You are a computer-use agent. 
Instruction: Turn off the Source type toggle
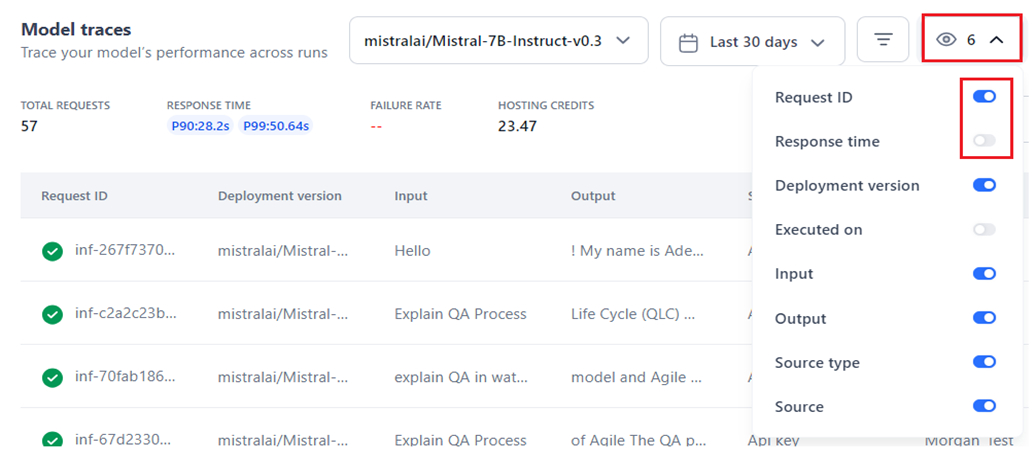984,362
